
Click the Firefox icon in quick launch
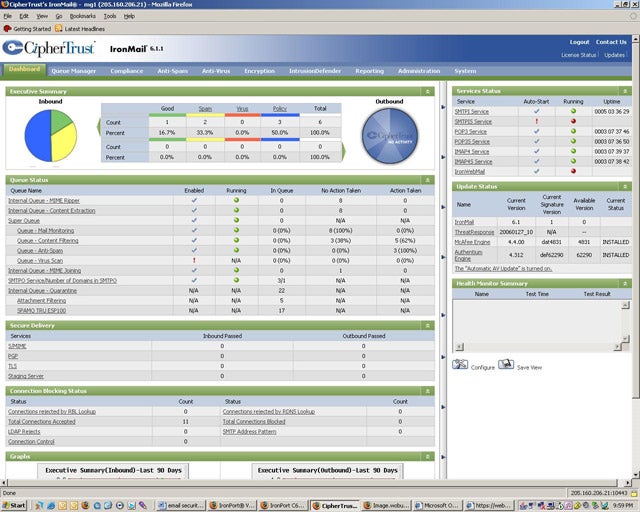point(85,505)
